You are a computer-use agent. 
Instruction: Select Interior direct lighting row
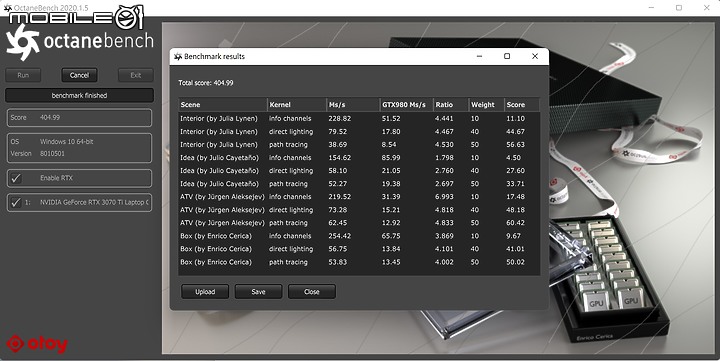tap(359, 132)
